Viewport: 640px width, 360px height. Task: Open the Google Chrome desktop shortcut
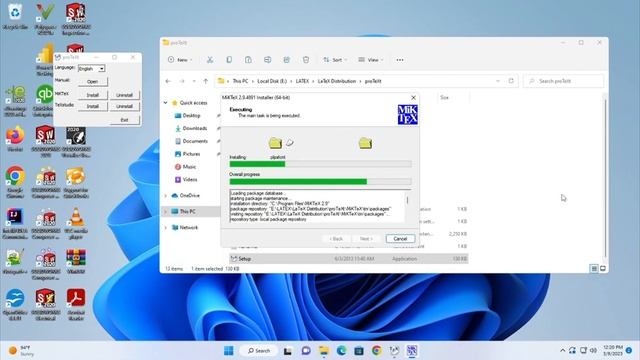tap(15, 182)
